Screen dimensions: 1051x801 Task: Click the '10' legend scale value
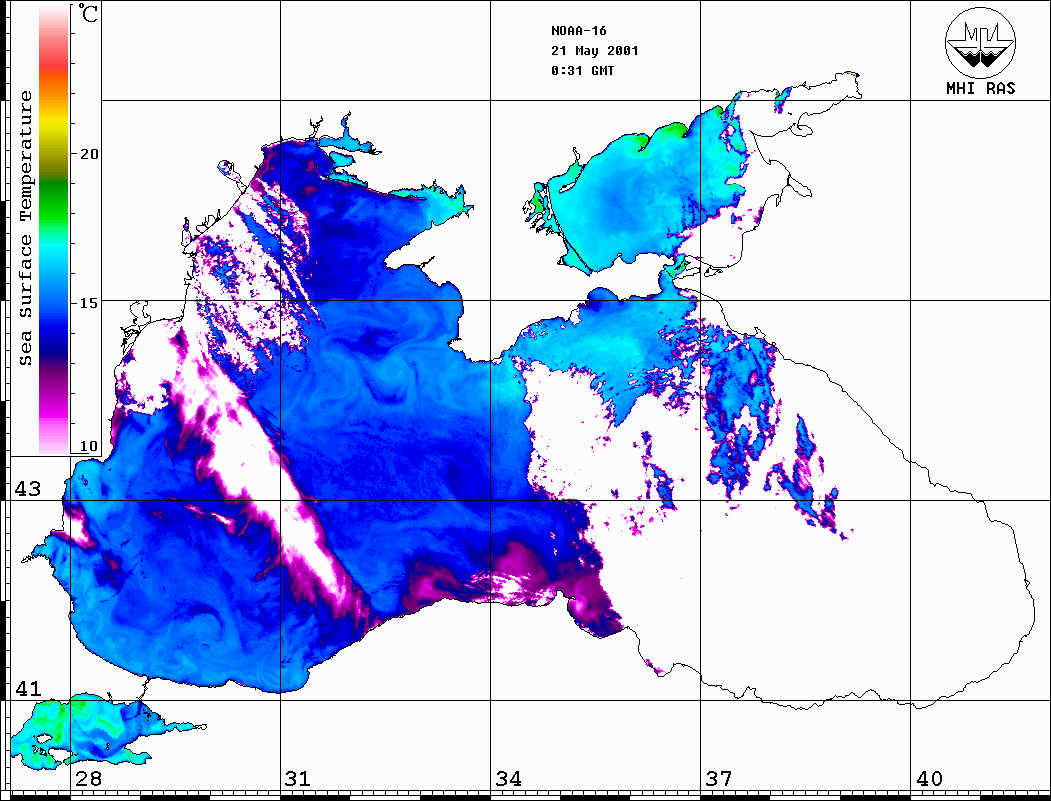(x=88, y=446)
